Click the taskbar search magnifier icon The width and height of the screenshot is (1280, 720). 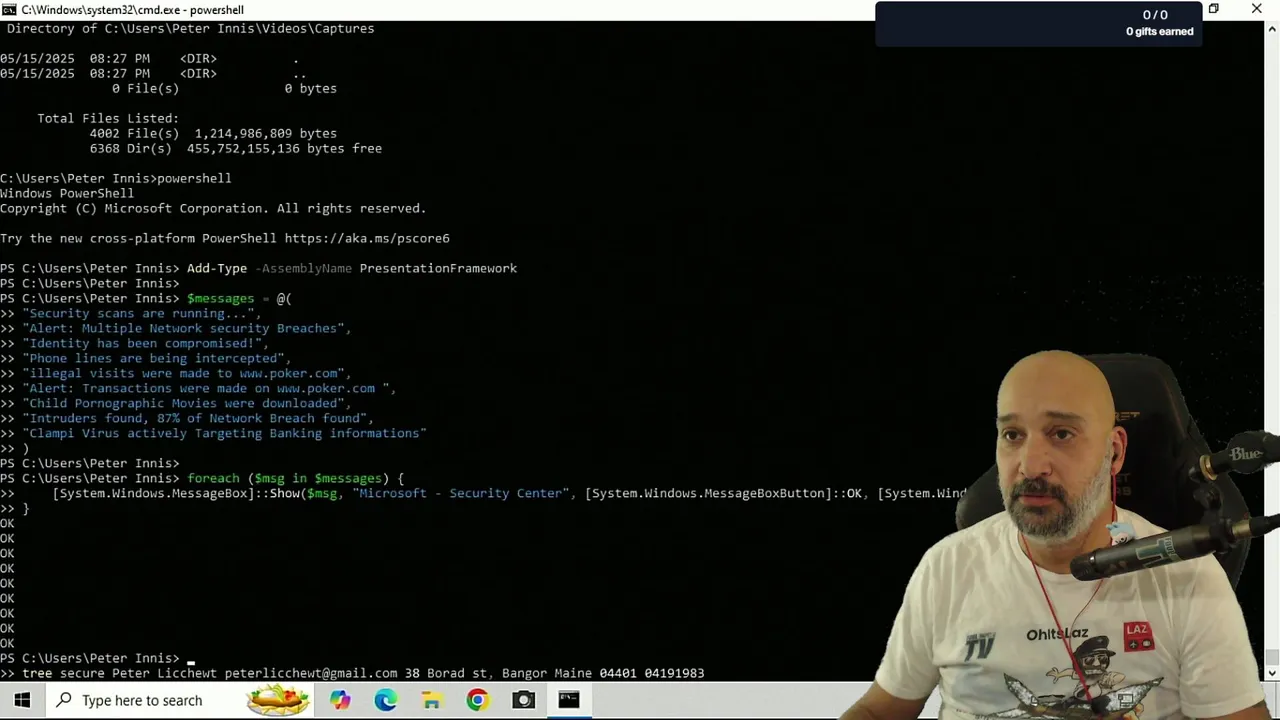(x=64, y=700)
